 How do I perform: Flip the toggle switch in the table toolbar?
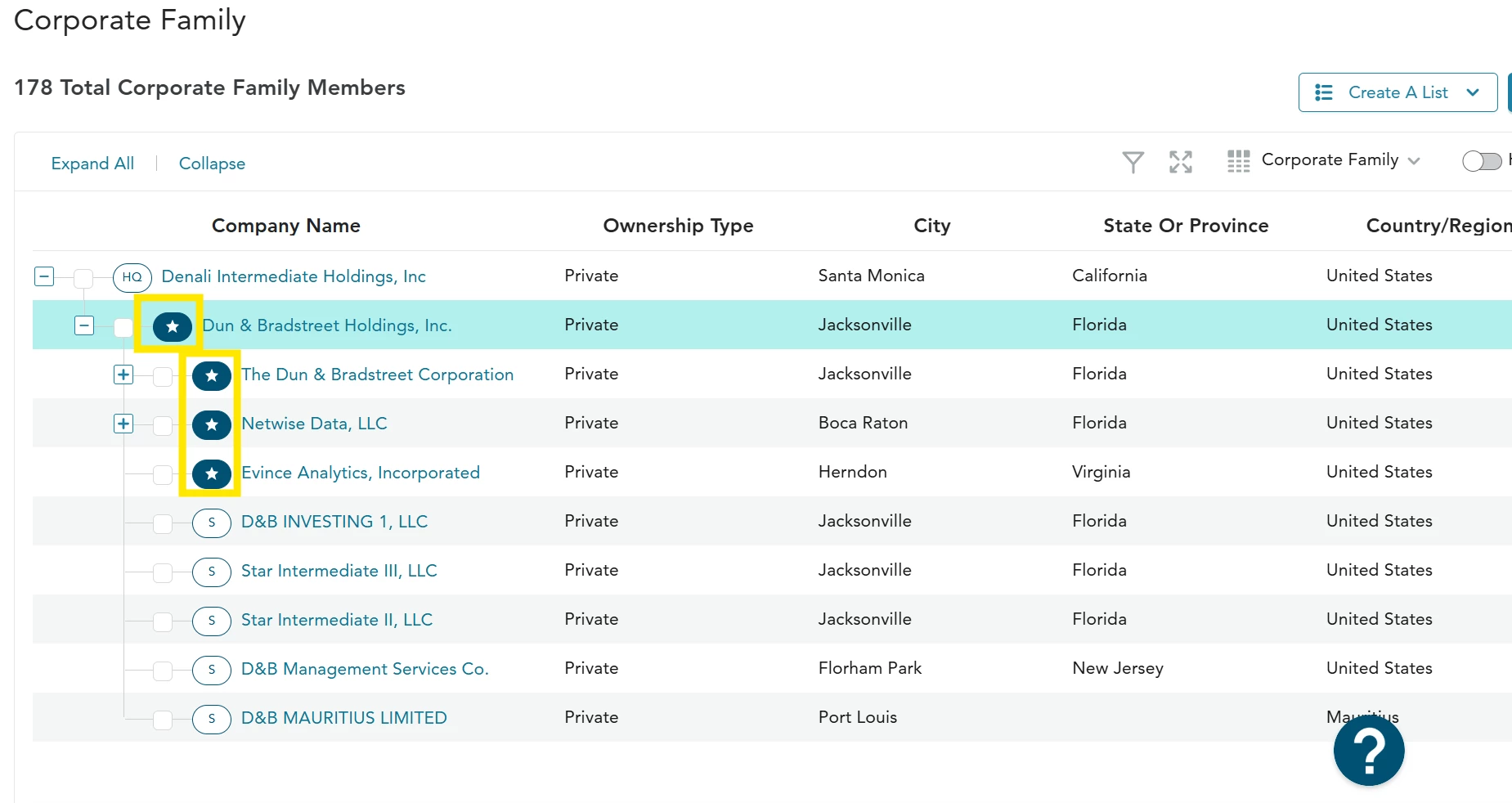click(x=1482, y=161)
